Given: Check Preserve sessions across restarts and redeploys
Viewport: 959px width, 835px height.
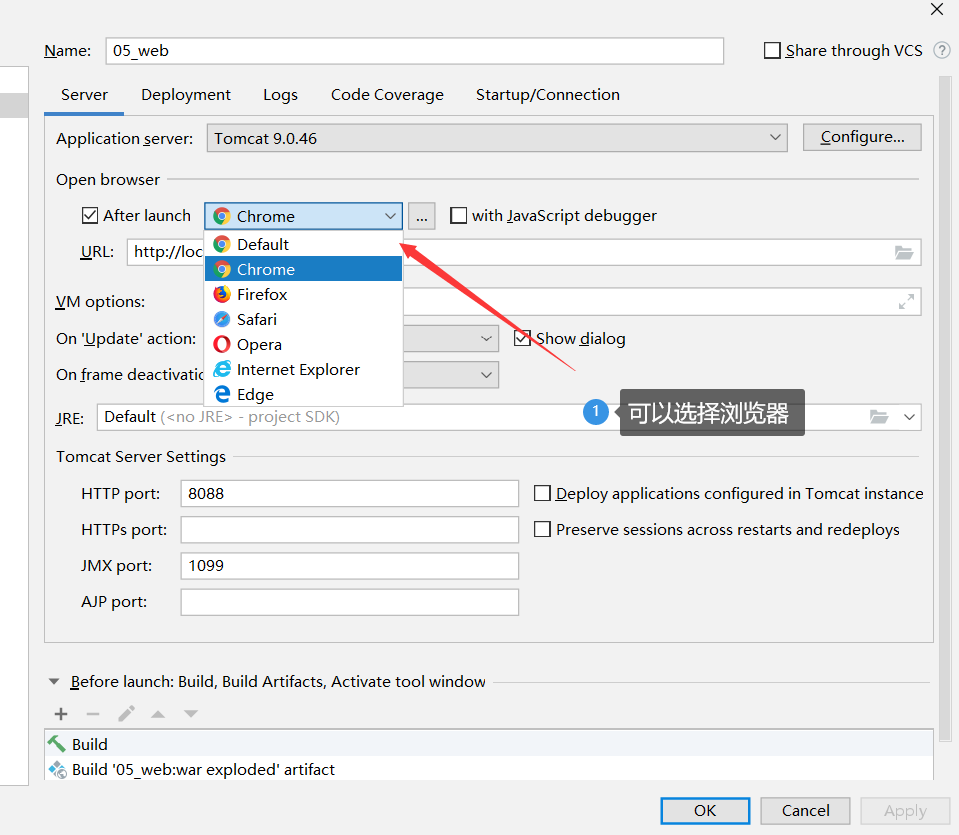Looking at the screenshot, I should click(x=542, y=529).
